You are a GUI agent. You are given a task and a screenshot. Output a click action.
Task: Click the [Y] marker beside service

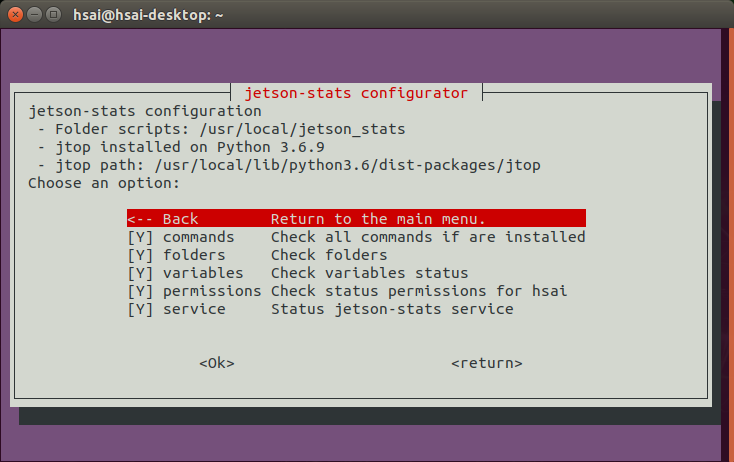pos(140,309)
